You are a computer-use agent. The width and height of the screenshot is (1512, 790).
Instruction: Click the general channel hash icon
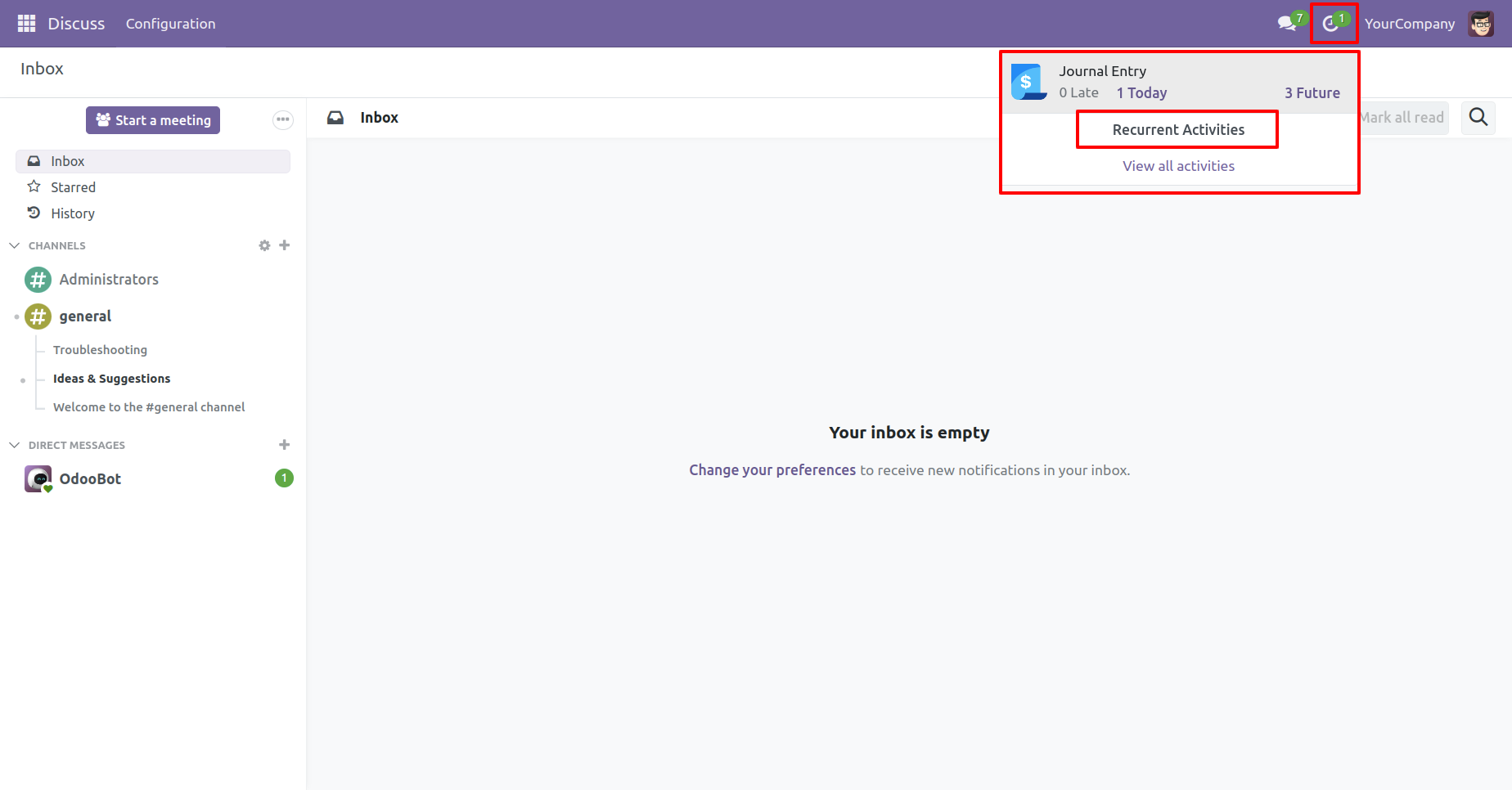[38, 316]
